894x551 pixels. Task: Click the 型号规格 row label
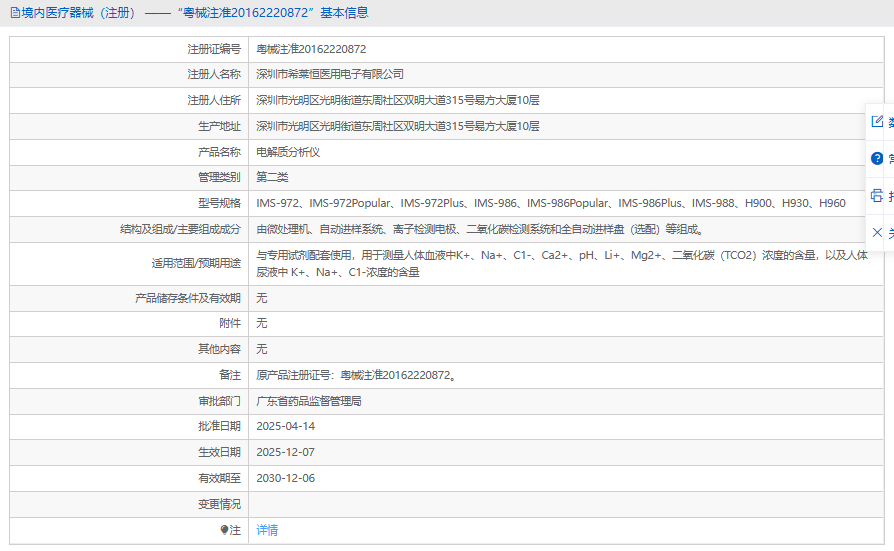tap(219, 203)
